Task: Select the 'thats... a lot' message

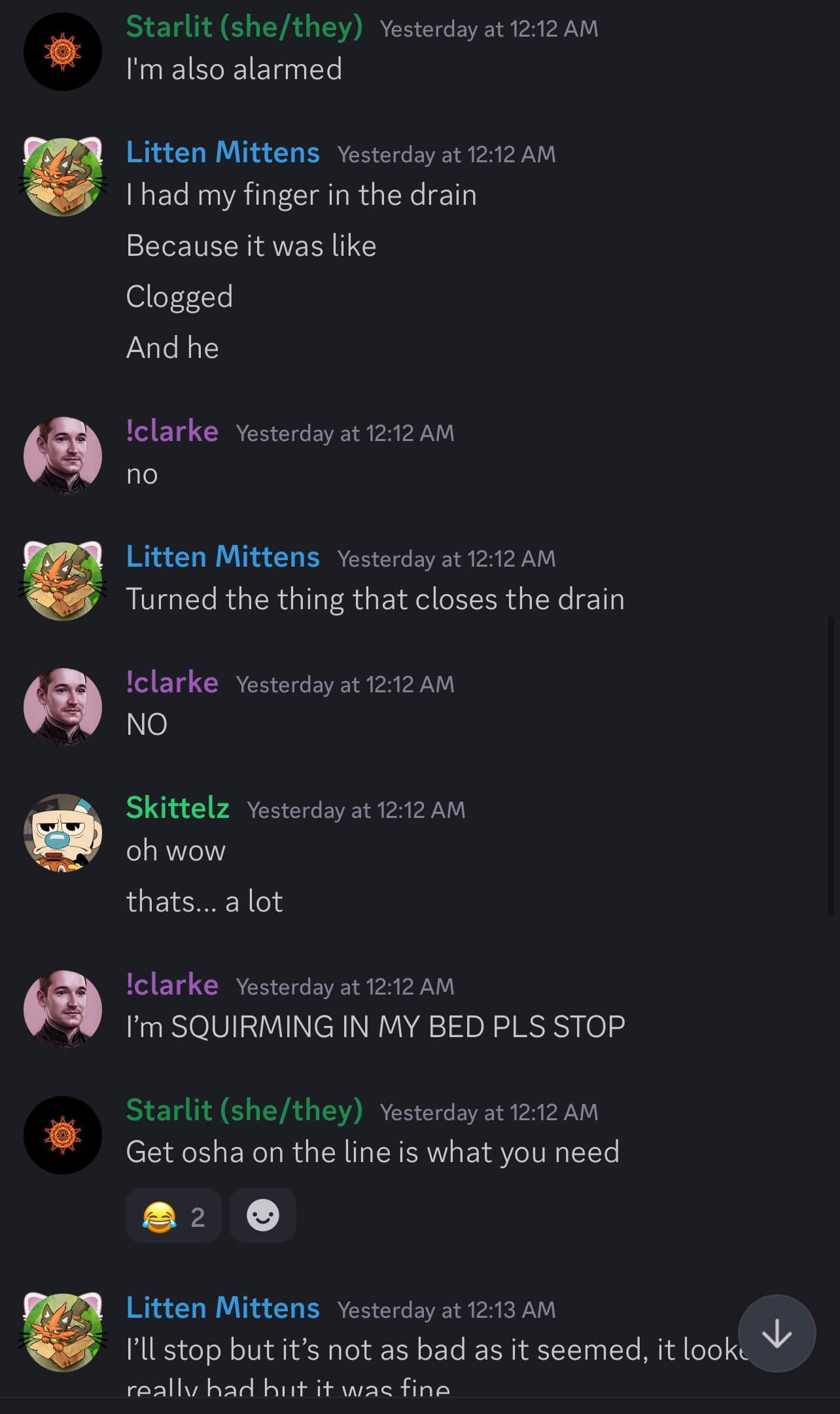Action: [x=204, y=902]
